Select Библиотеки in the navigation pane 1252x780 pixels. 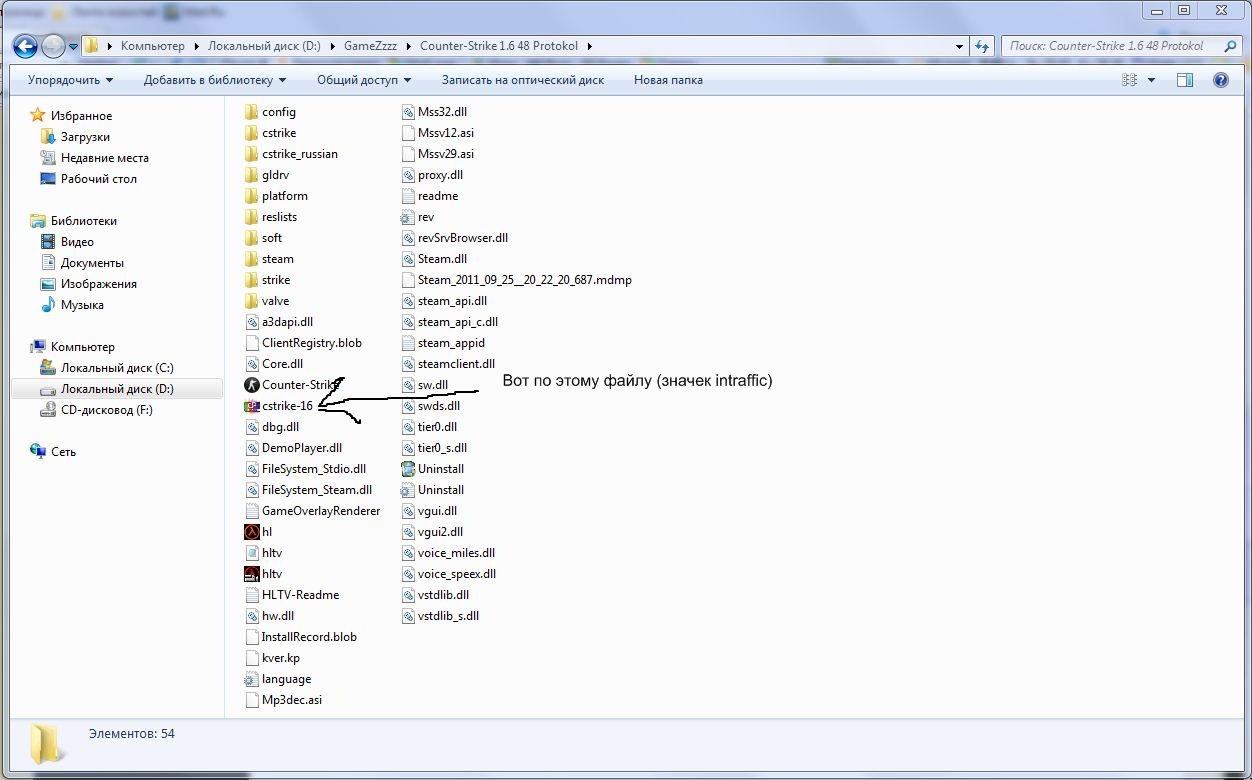coord(83,221)
